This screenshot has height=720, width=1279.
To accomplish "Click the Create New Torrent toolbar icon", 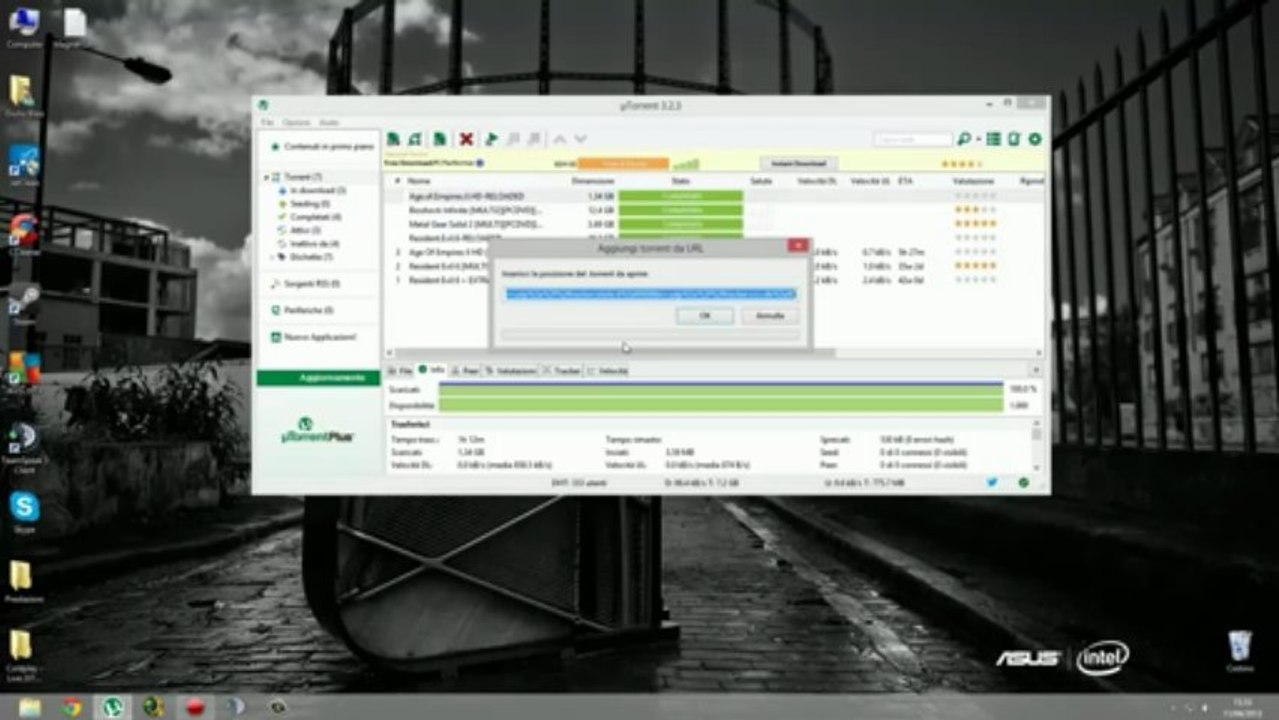I will pos(439,139).
